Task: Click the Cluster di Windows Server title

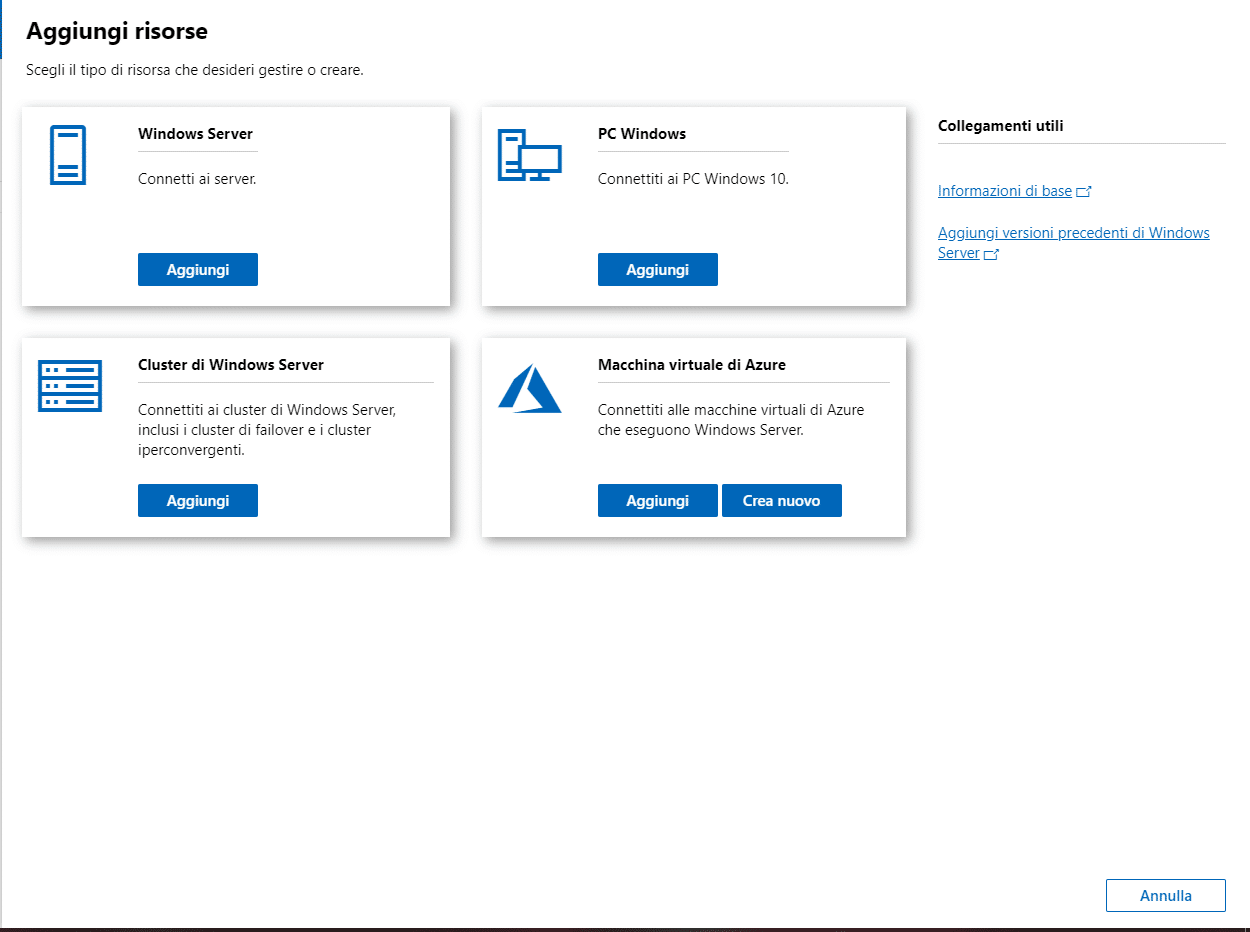Action: 231,365
